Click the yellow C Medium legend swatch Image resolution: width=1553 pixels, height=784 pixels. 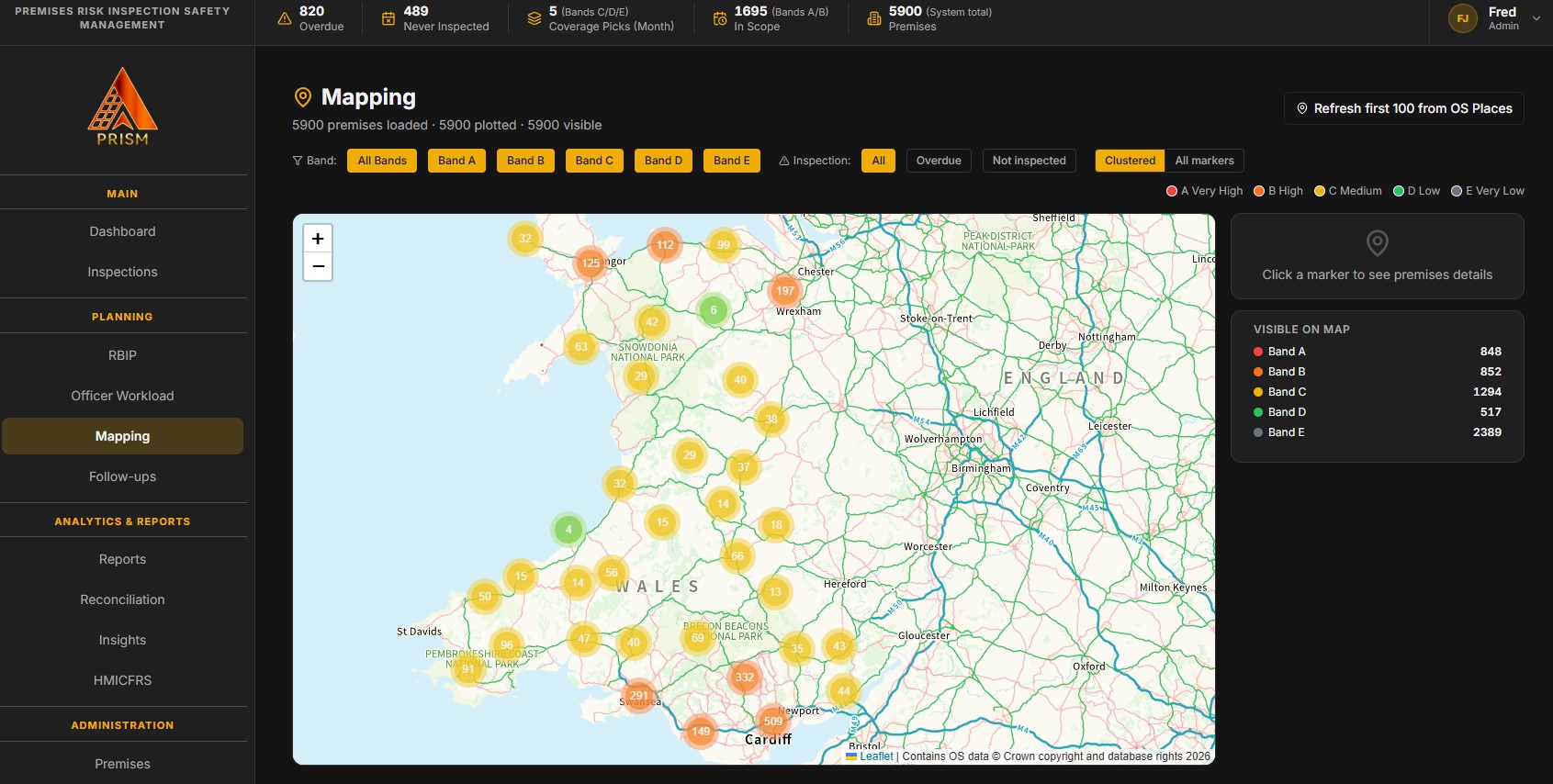coord(1320,191)
